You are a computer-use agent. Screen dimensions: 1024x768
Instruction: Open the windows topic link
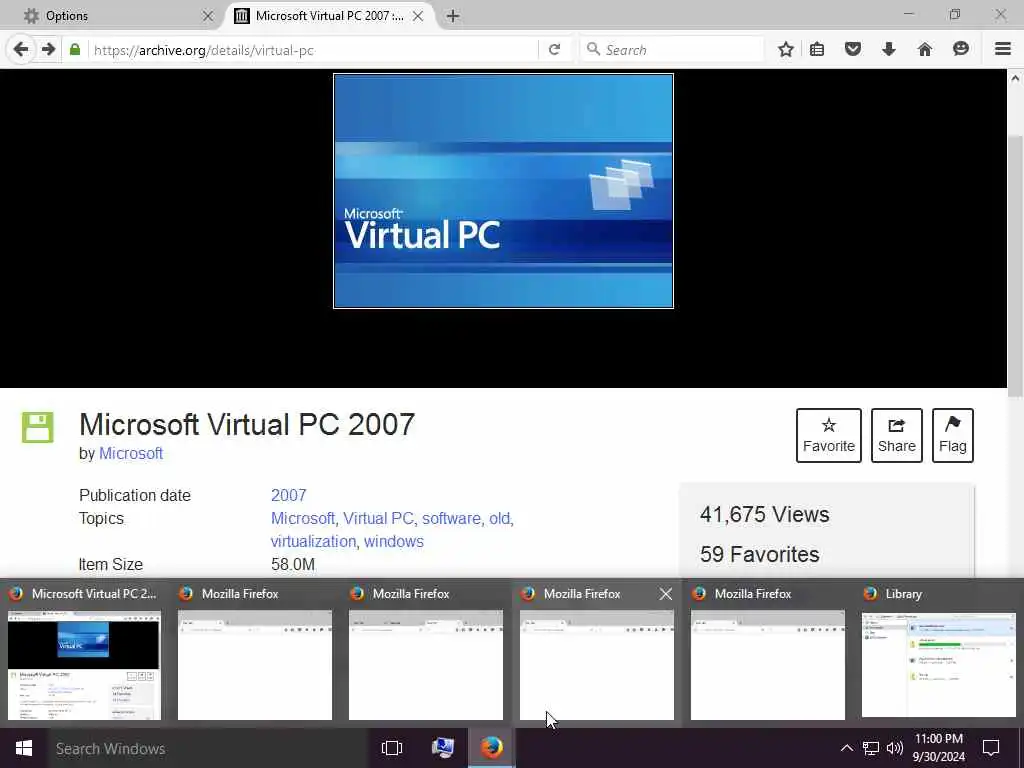tap(394, 541)
